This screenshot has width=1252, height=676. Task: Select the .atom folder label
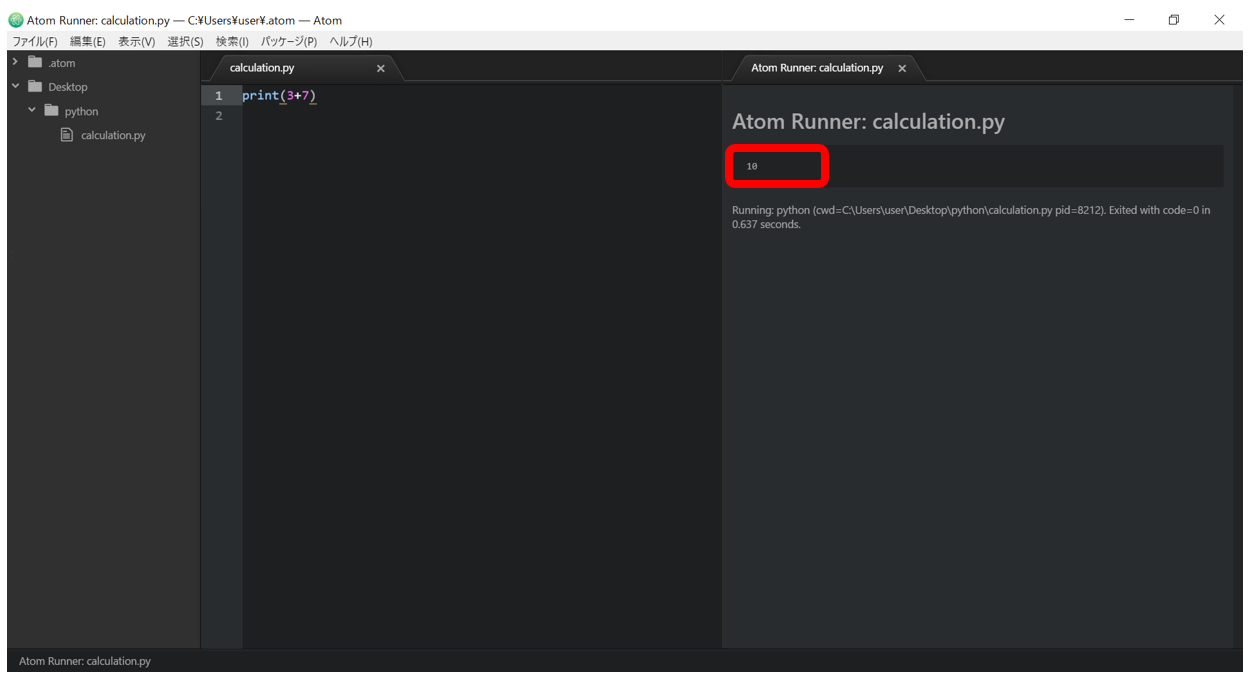(x=62, y=63)
